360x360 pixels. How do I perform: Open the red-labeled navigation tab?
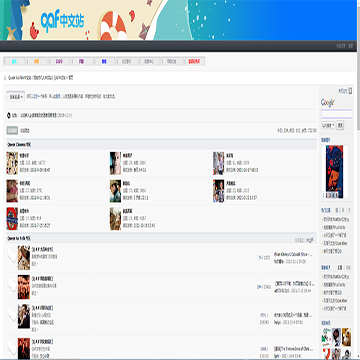click(194, 61)
